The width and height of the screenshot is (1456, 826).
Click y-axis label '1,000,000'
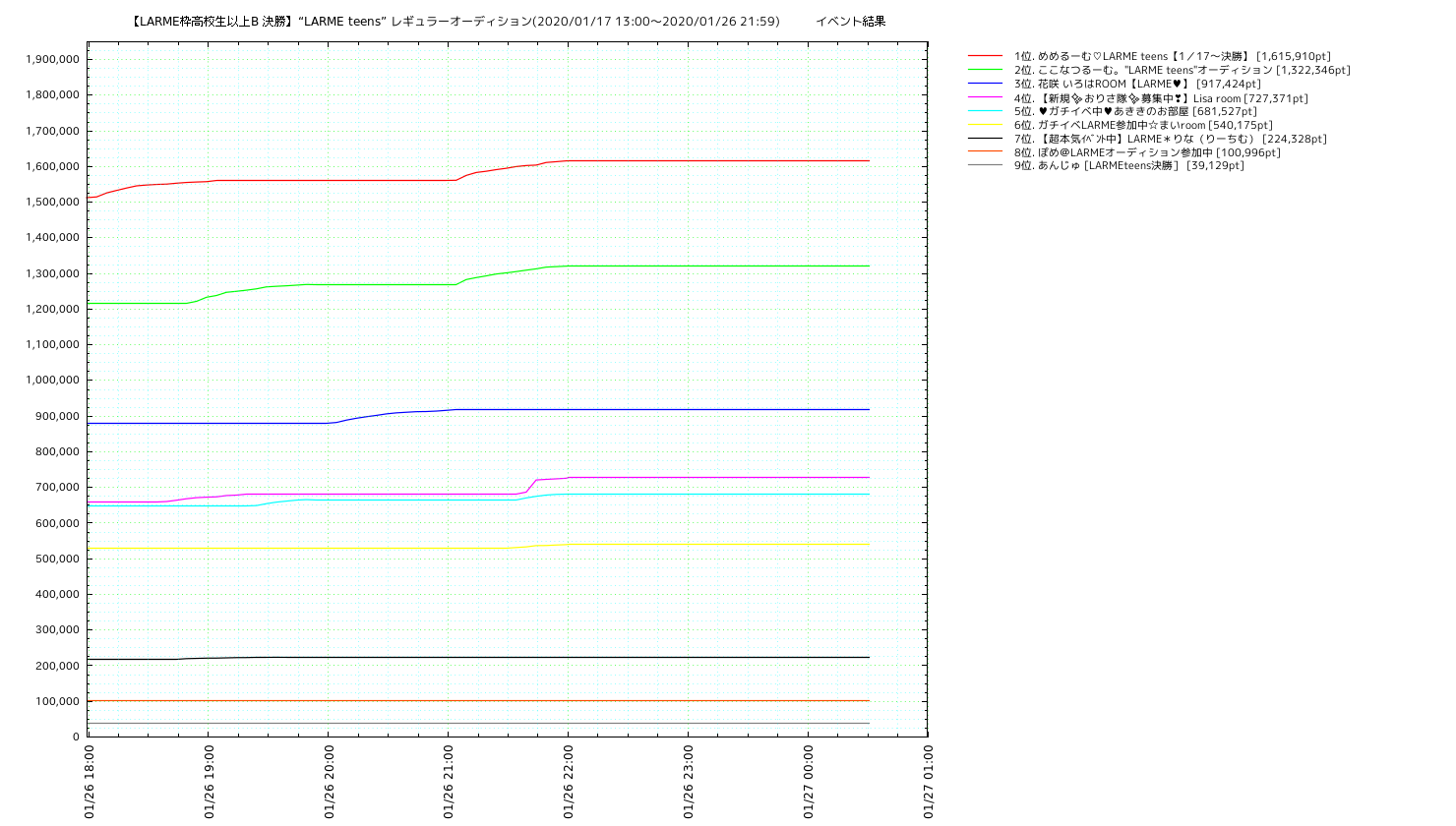tap(53, 380)
